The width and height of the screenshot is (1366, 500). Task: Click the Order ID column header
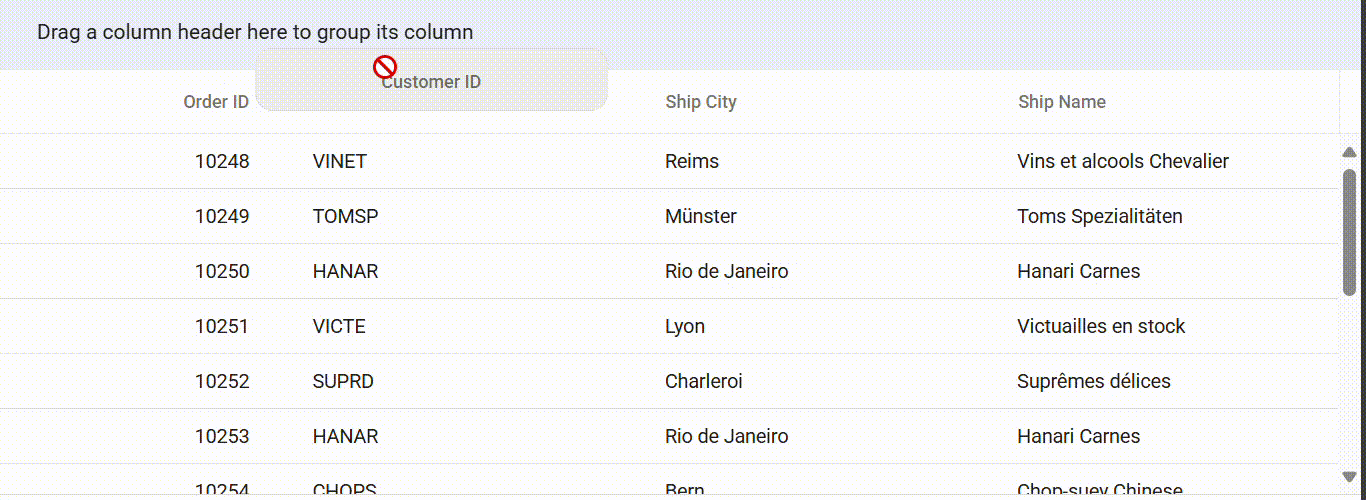pos(215,101)
